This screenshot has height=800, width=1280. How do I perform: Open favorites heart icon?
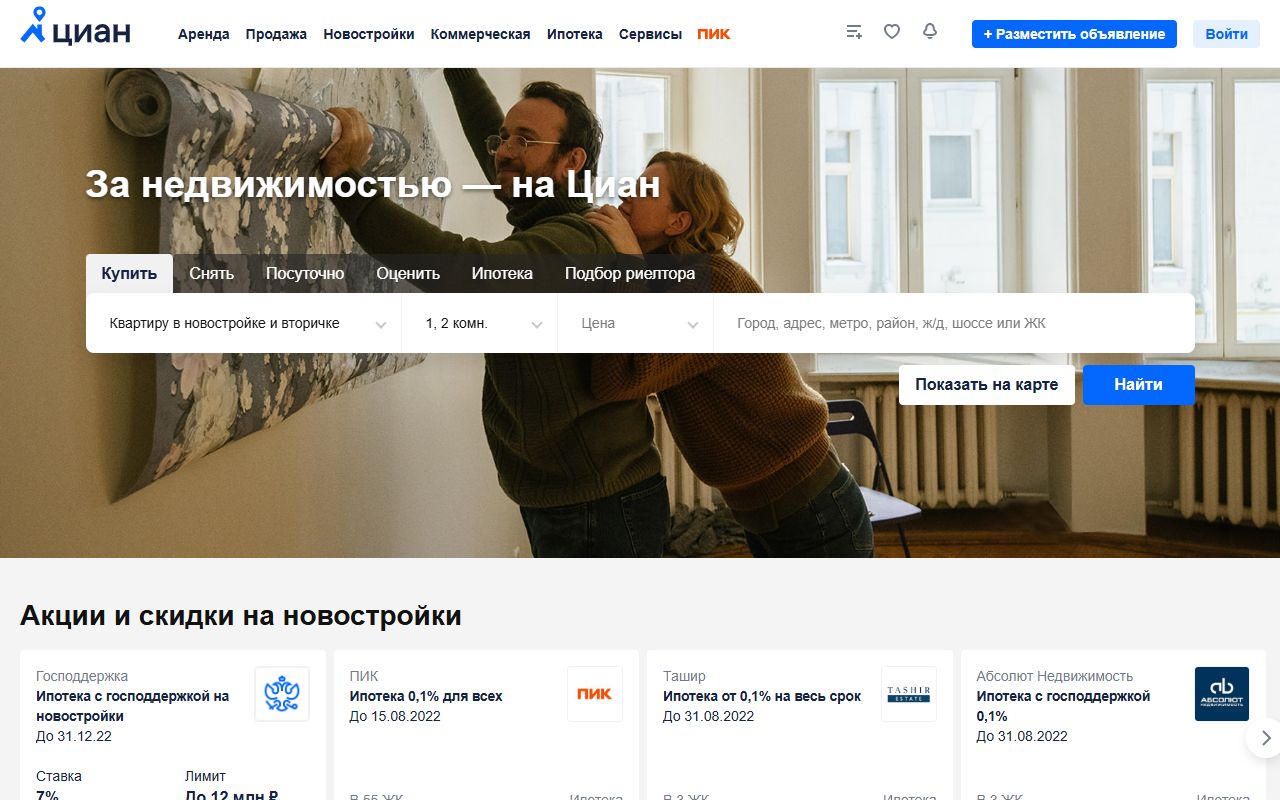[x=892, y=32]
